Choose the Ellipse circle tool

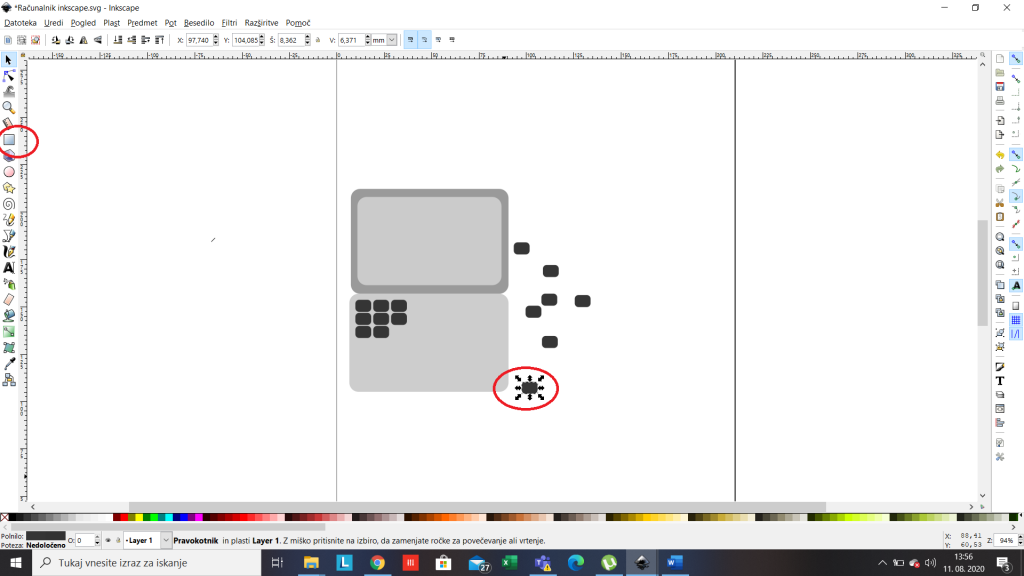click(x=9, y=172)
